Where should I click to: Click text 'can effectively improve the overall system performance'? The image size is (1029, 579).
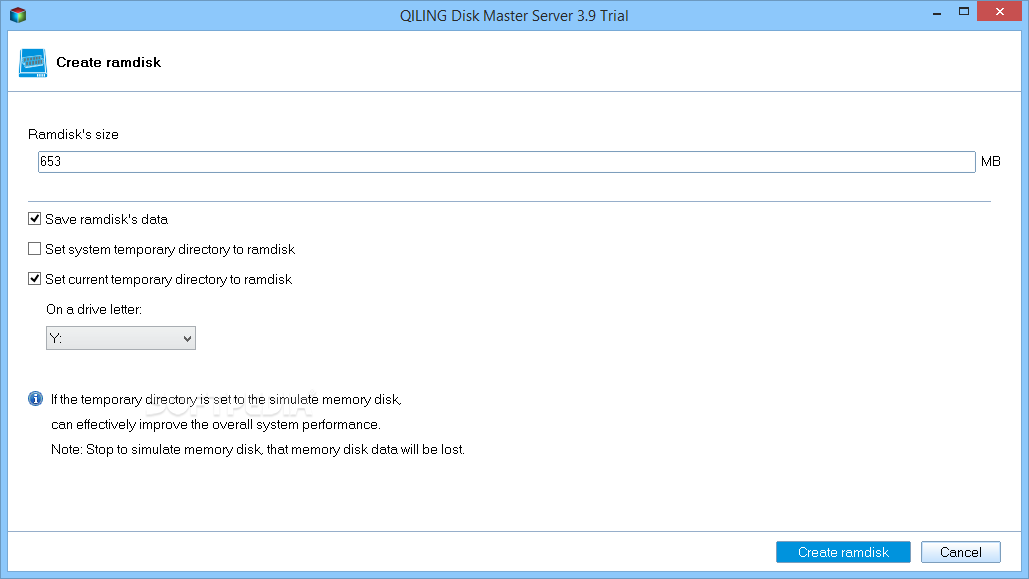(215, 425)
